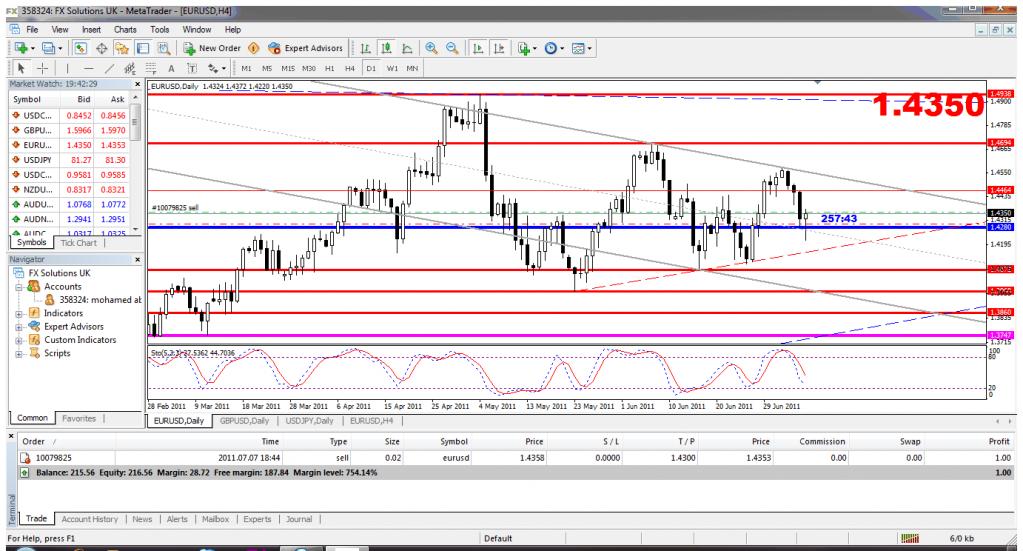Select the line chart icon
The image size is (1023, 551).
pos(405,46)
